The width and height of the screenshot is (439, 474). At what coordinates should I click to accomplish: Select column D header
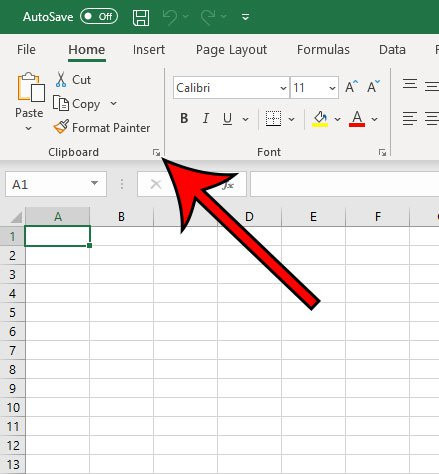[x=249, y=217]
